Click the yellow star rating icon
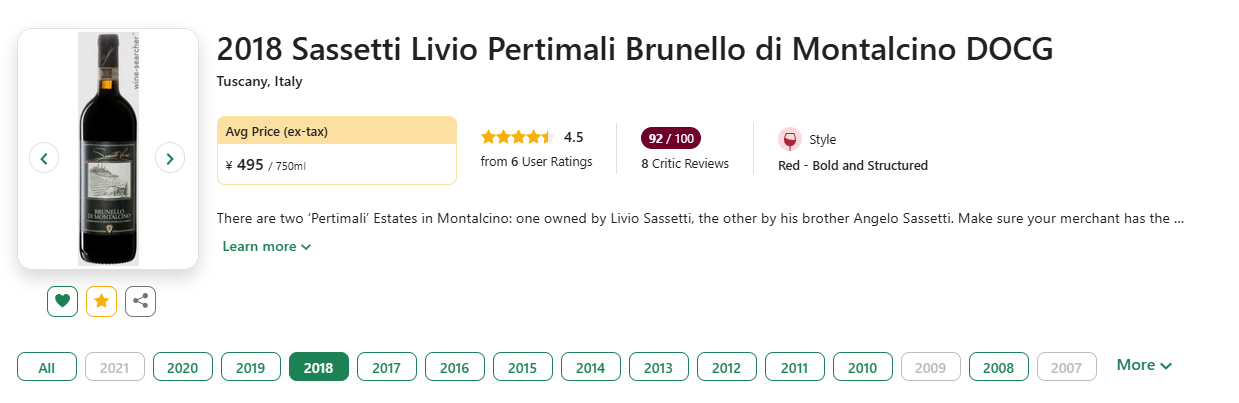 (101, 300)
